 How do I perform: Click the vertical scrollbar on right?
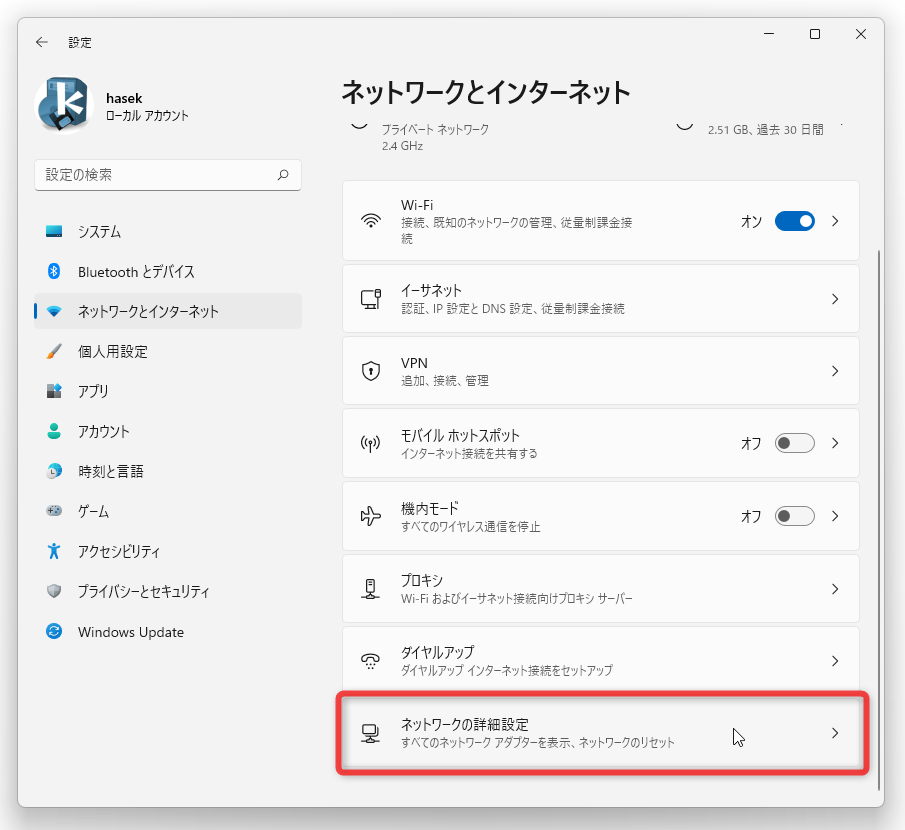879,519
